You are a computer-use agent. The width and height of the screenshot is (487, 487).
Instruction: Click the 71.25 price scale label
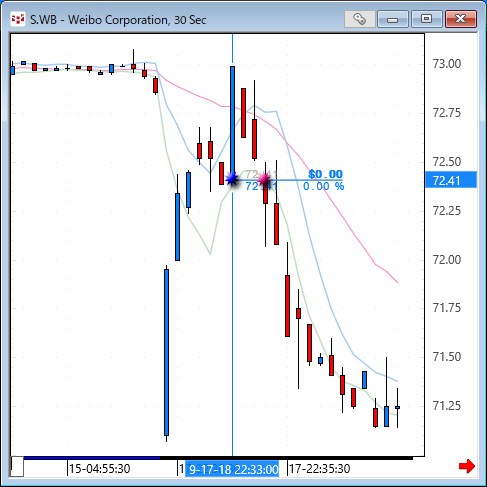click(447, 406)
